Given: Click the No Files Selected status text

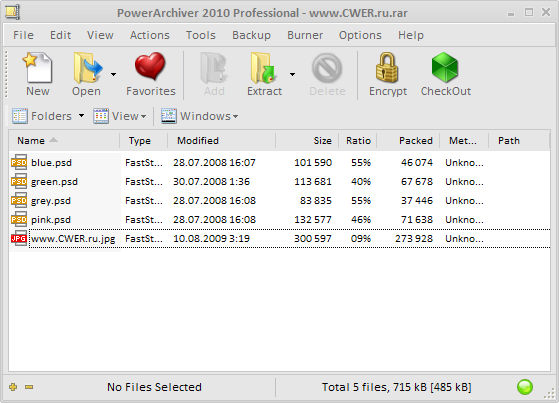Looking at the screenshot, I should [154, 387].
